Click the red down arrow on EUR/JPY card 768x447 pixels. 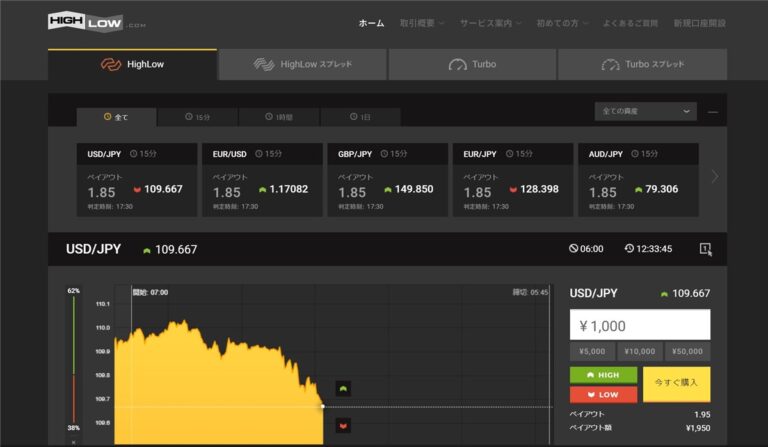[513, 189]
